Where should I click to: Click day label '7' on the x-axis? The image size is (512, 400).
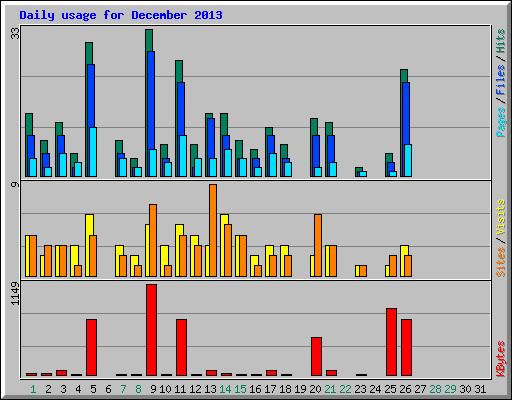123,389
